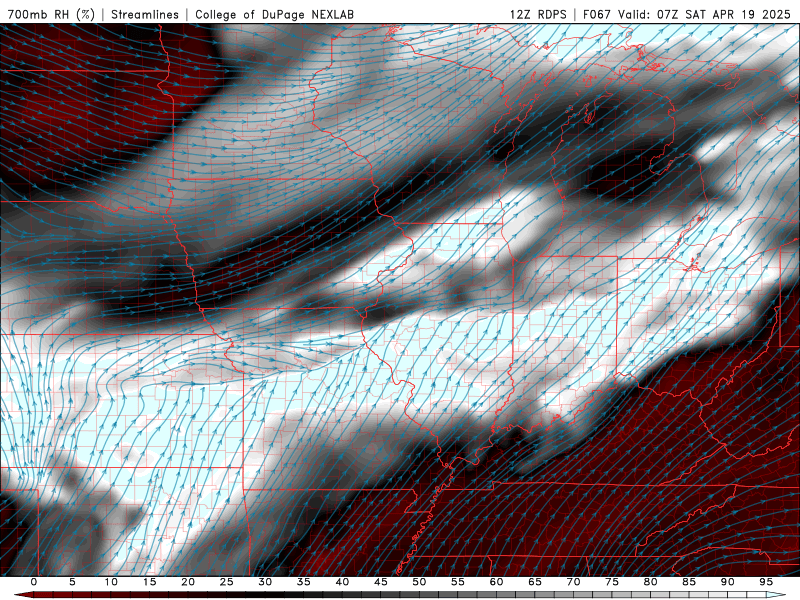Select the "40" color scale label
This screenshot has height=600, width=800.
(x=342, y=582)
